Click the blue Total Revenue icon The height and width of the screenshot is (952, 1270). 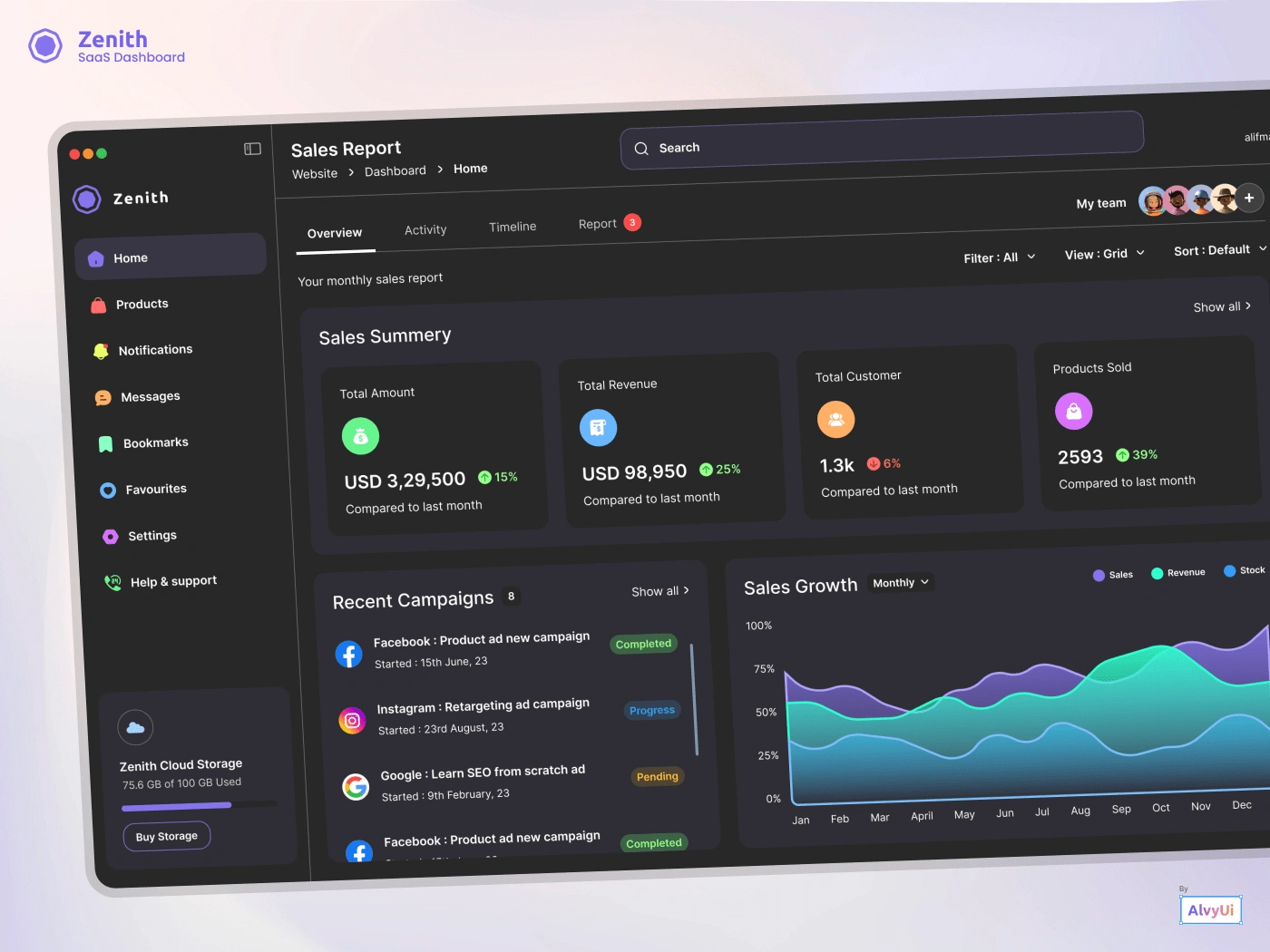click(598, 428)
